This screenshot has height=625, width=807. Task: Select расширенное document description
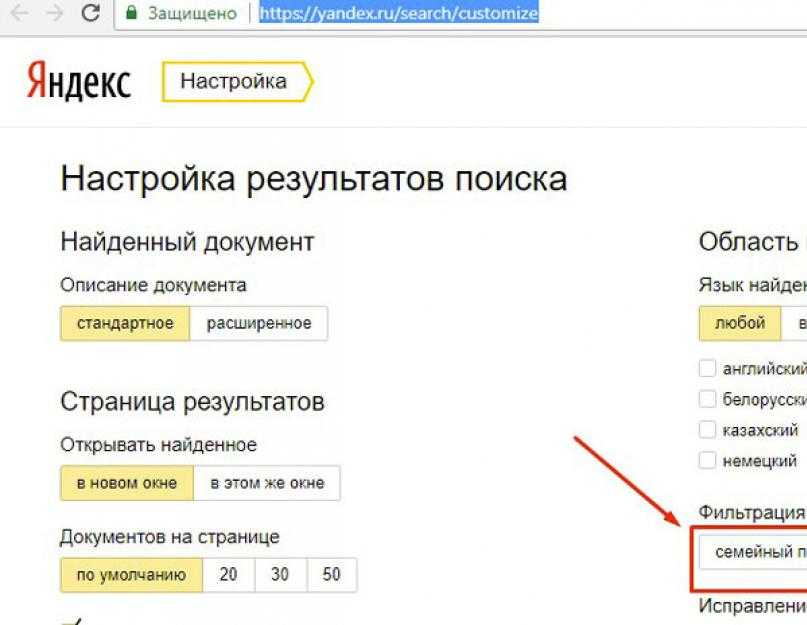[259, 323]
